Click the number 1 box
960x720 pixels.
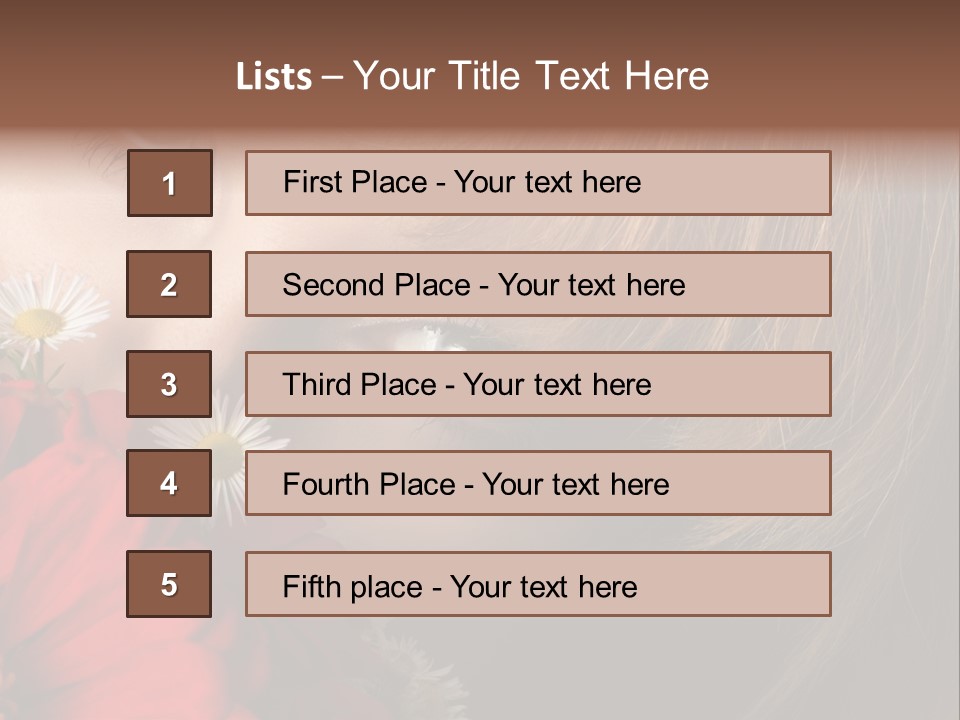tap(170, 183)
